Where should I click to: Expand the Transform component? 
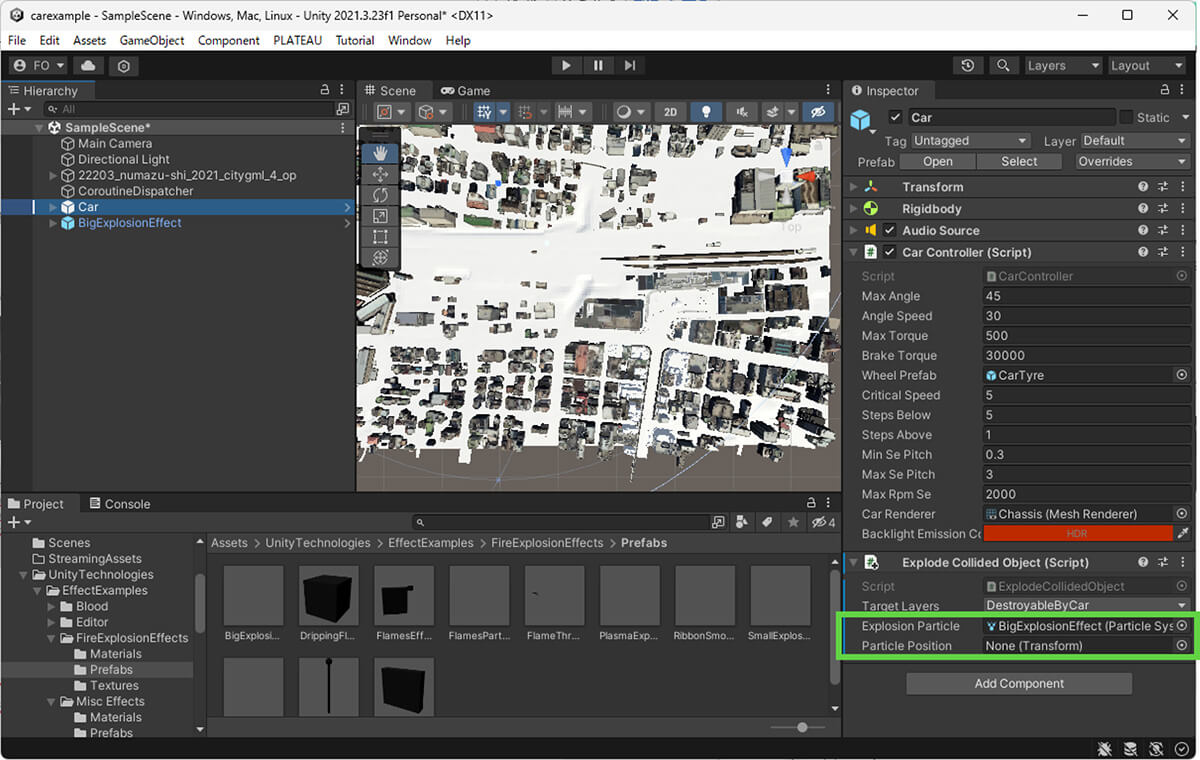pyautogui.click(x=853, y=187)
